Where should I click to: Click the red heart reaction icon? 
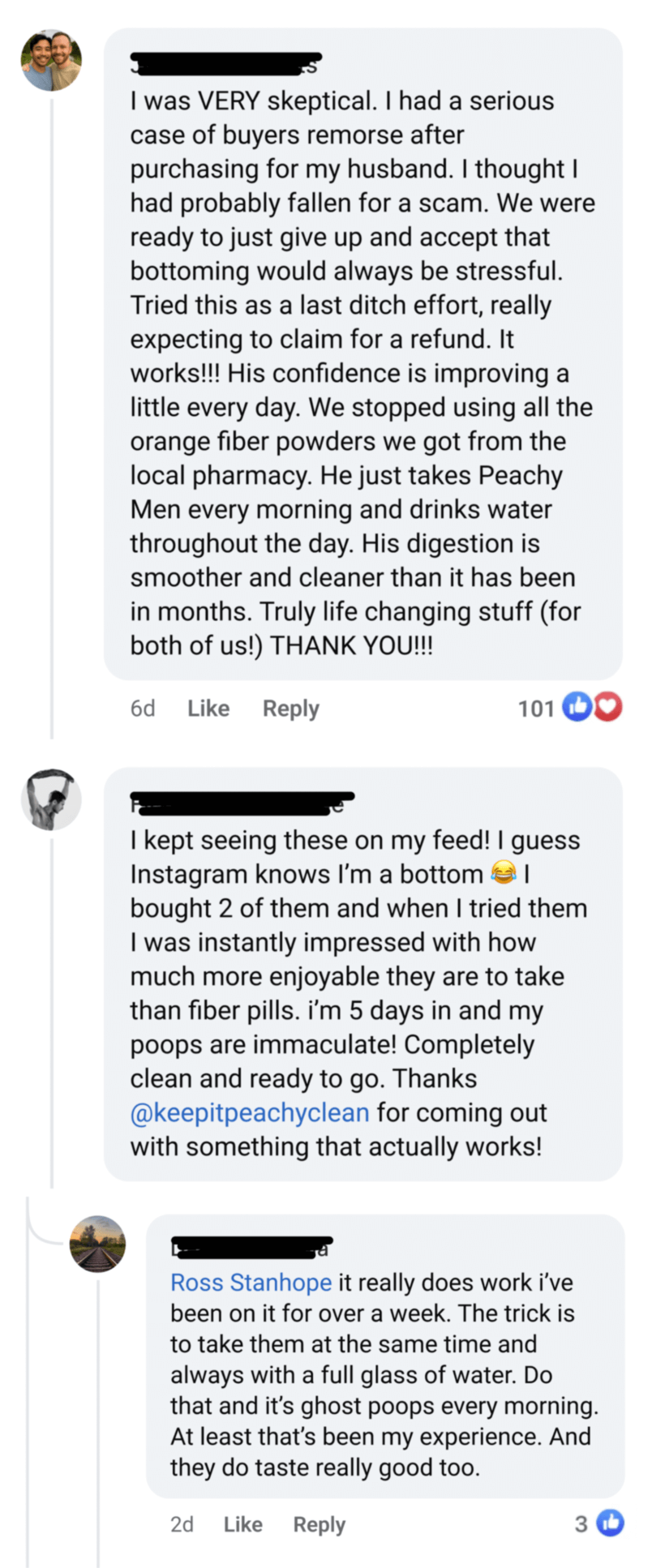tap(608, 707)
